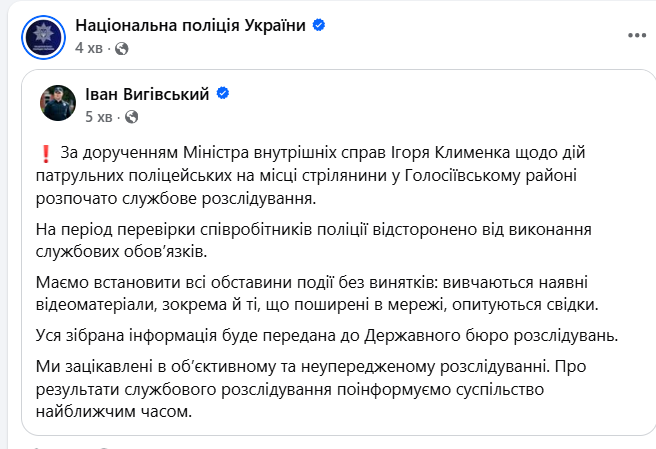Viewport: 656px width, 449px height.
Task: Click verified badge beside Іван Вигівський
Action: point(224,94)
